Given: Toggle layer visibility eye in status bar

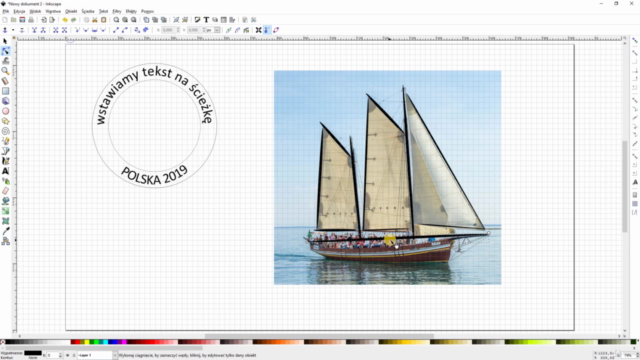Looking at the screenshot, I should coord(68,356).
